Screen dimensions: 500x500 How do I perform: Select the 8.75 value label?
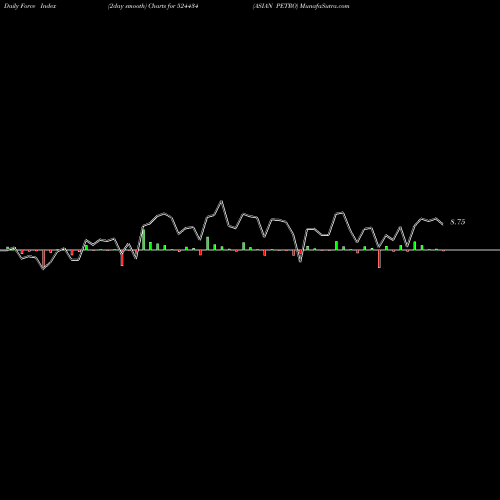[458, 222]
